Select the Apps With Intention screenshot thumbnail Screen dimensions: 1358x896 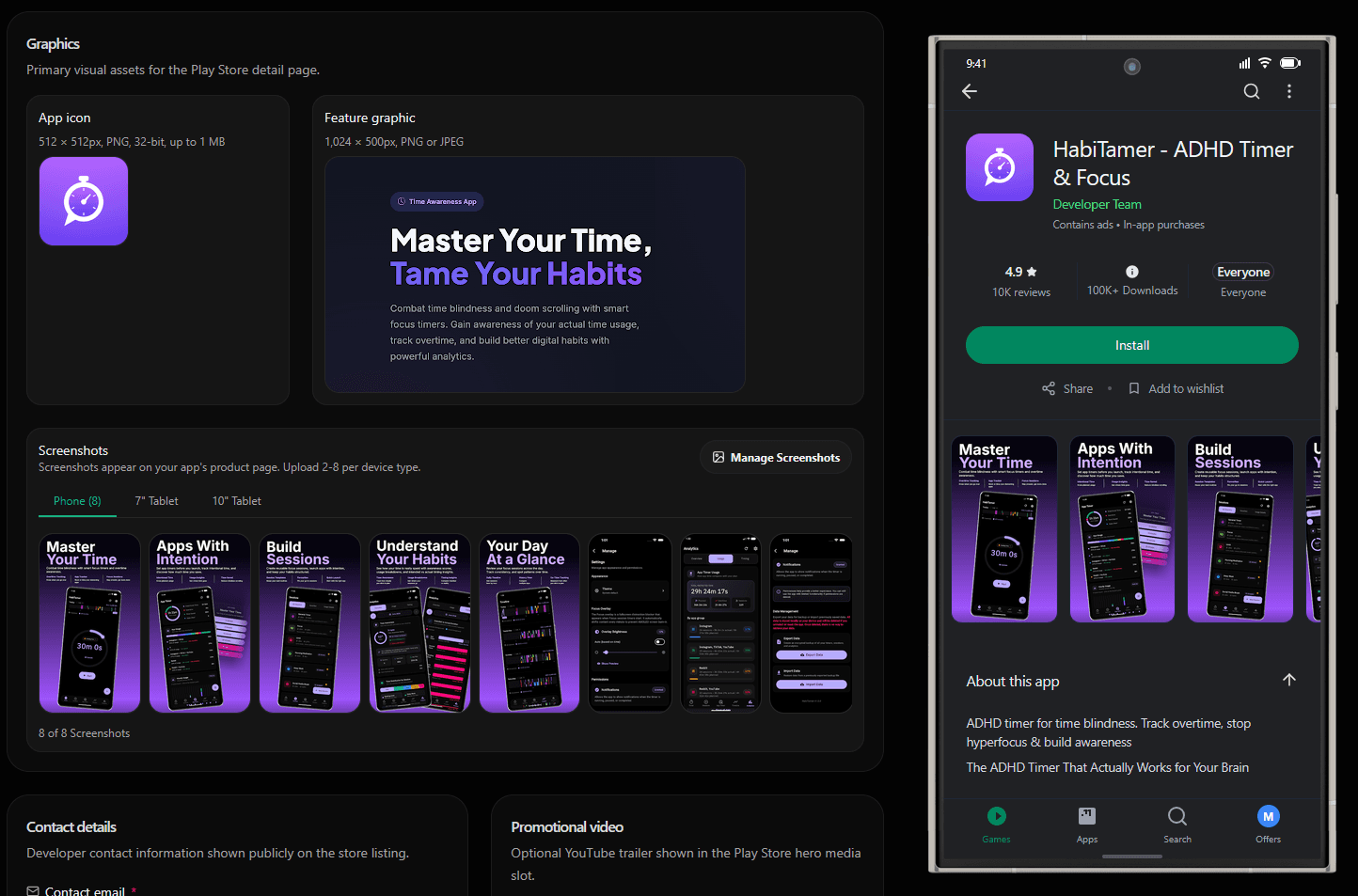pos(199,623)
